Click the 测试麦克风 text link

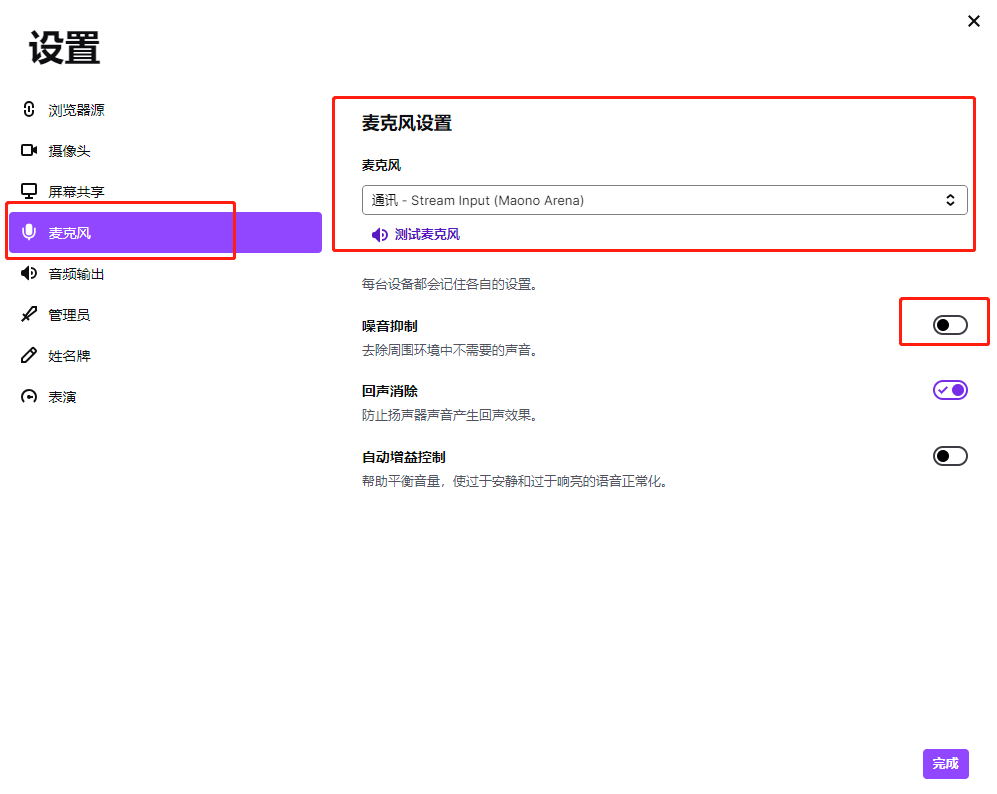click(427, 235)
